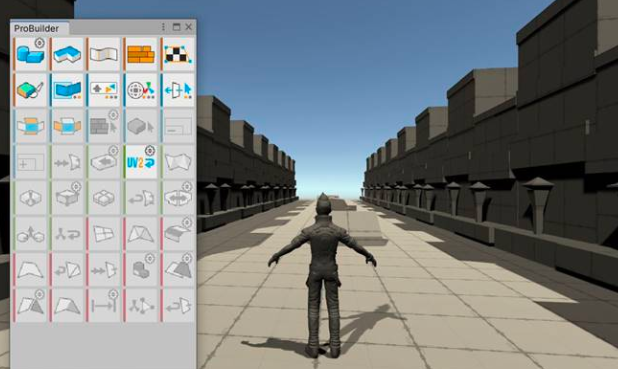
Task: Open options gear on New Shape icon
Action: point(39,43)
